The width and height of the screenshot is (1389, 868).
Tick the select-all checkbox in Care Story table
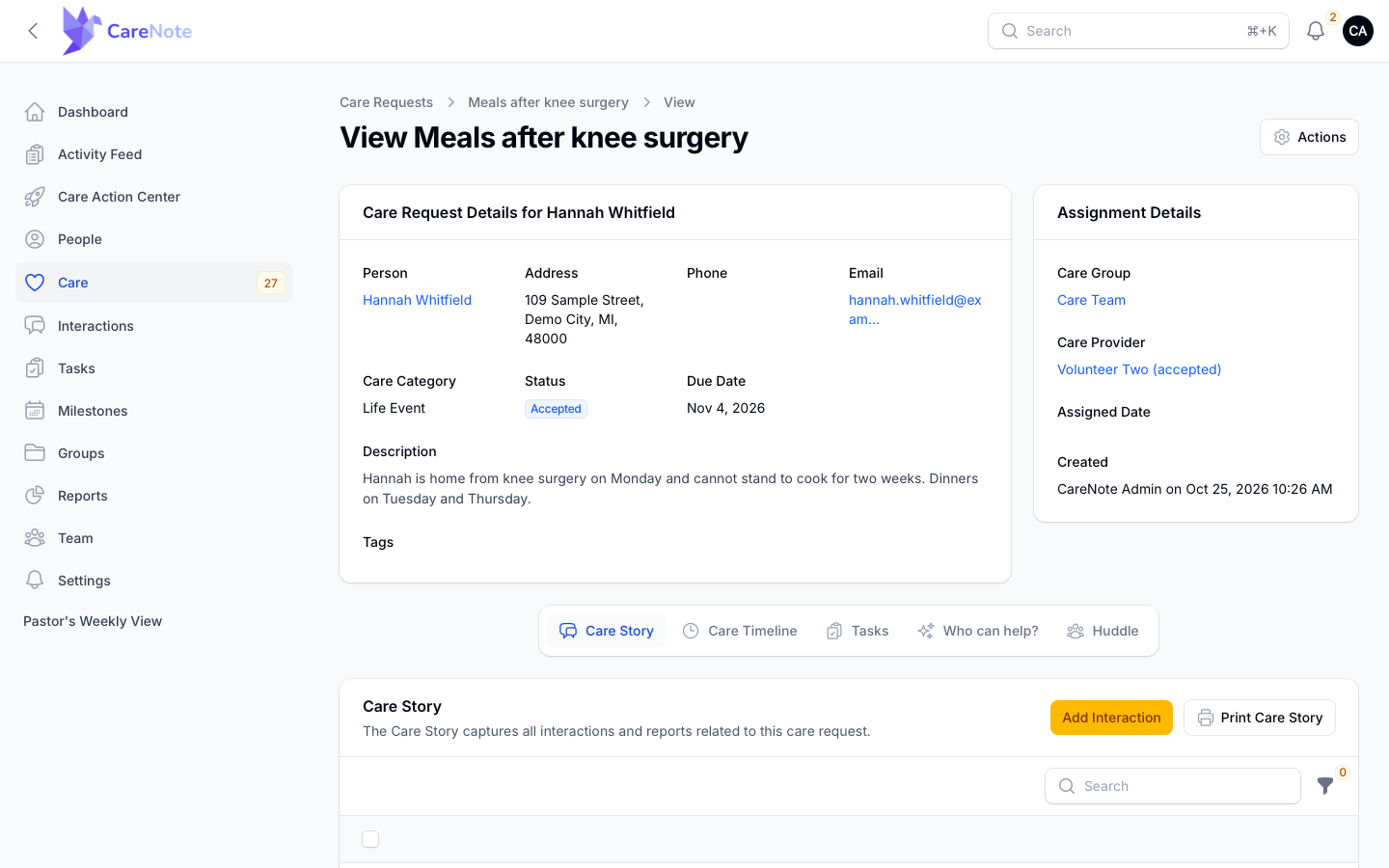tap(370, 839)
